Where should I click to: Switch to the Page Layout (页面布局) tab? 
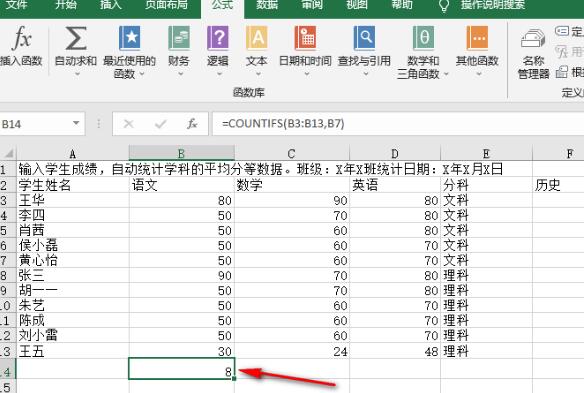coord(166,5)
